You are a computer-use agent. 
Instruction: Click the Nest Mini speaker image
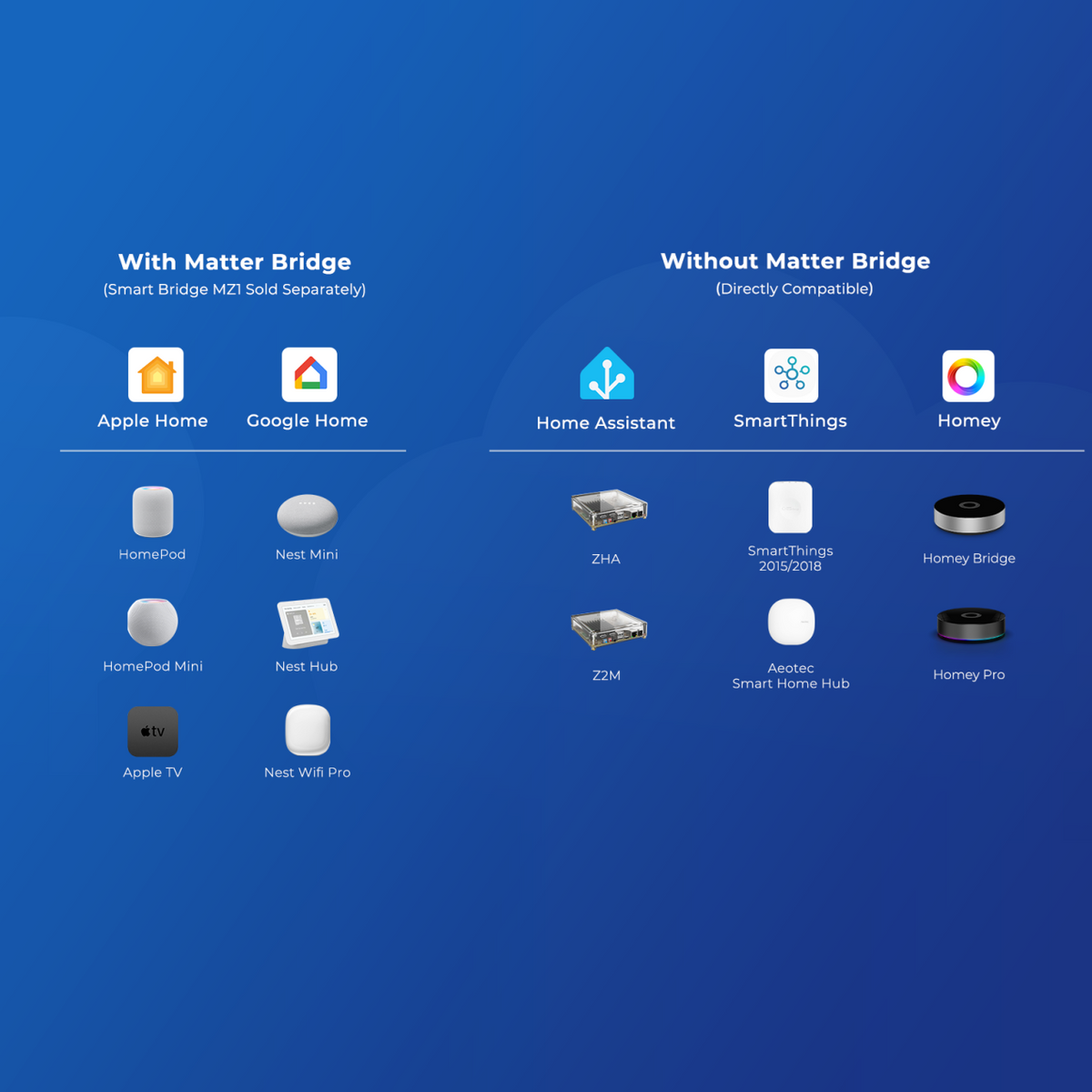(x=308, y=516)
